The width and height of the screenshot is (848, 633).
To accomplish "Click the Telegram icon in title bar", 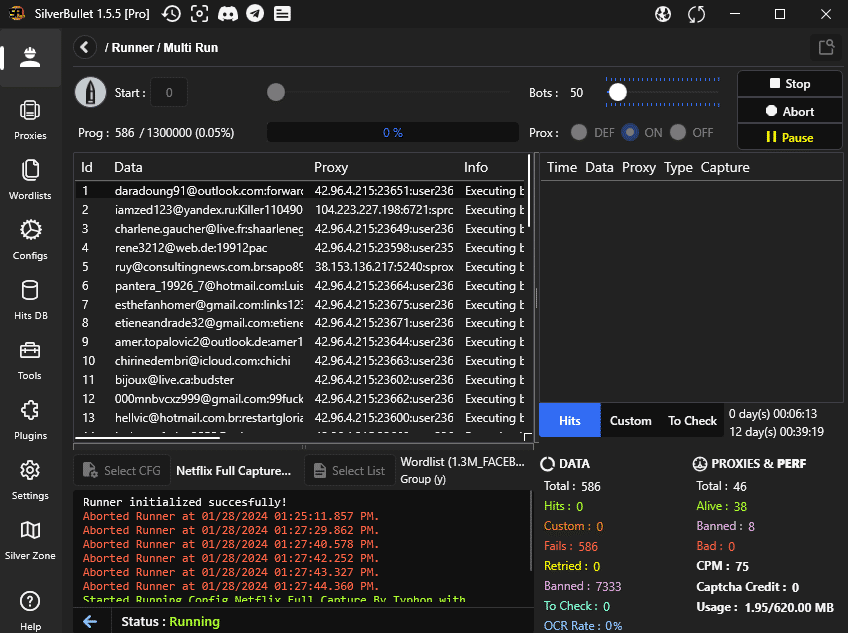I will (255, 14).
